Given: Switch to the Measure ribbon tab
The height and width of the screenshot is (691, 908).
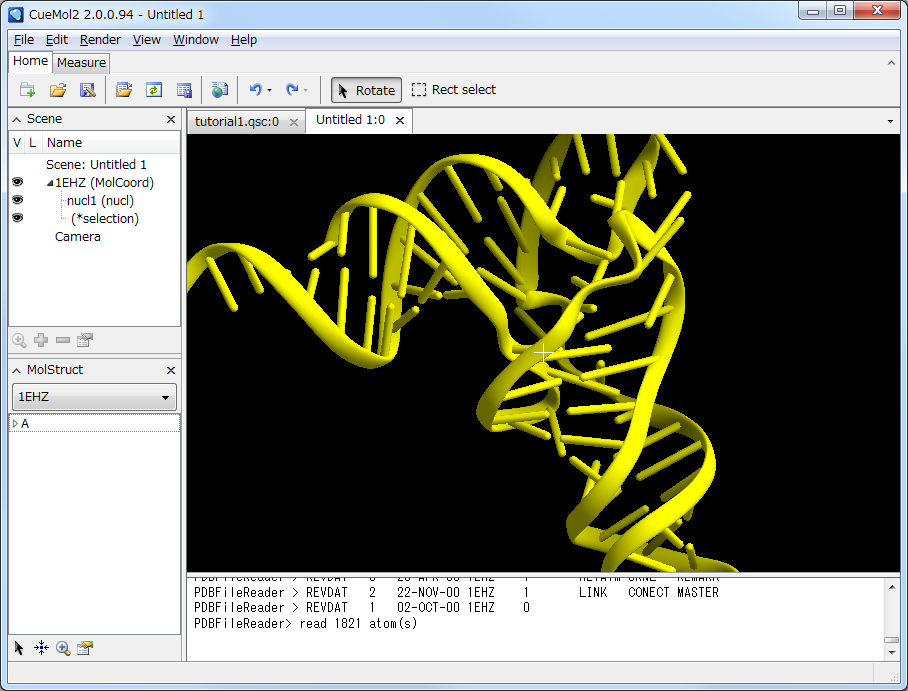Looking at the screenshot, I should coord(82,63).
